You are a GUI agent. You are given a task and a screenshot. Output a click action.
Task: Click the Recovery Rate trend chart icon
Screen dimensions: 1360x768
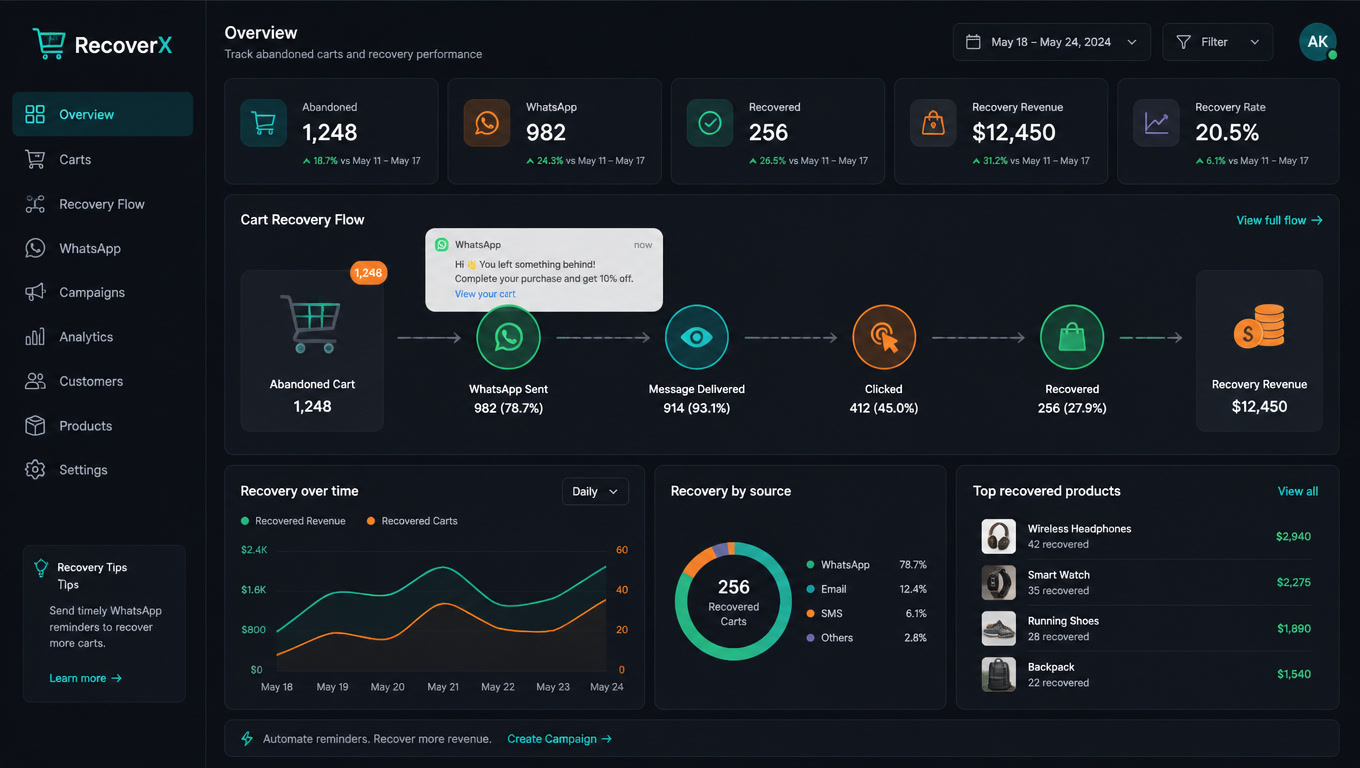1156,123
